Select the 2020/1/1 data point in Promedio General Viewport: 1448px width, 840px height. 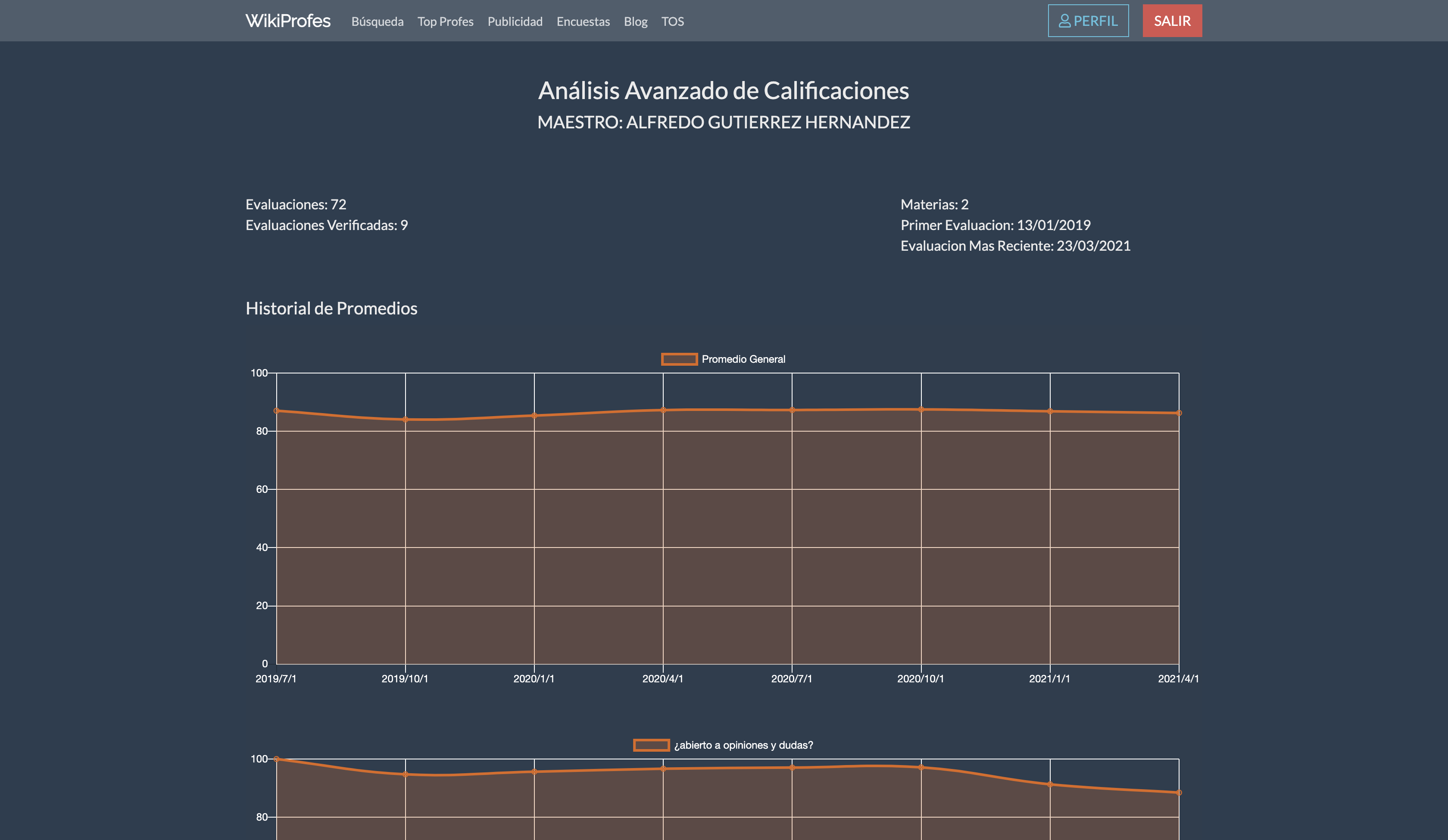pos(534,415)
